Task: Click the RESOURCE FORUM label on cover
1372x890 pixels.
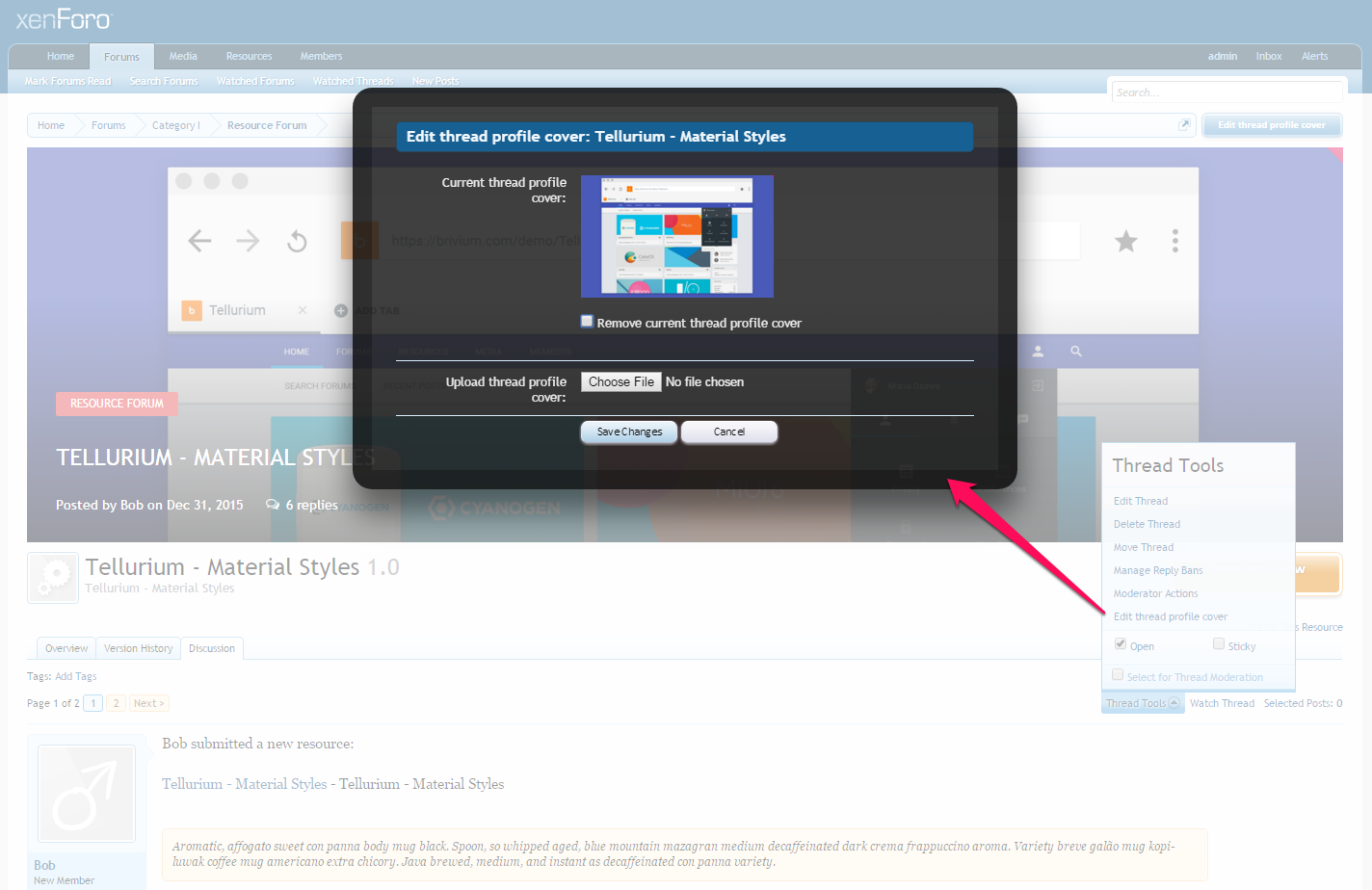Action: tap(117, 404)
